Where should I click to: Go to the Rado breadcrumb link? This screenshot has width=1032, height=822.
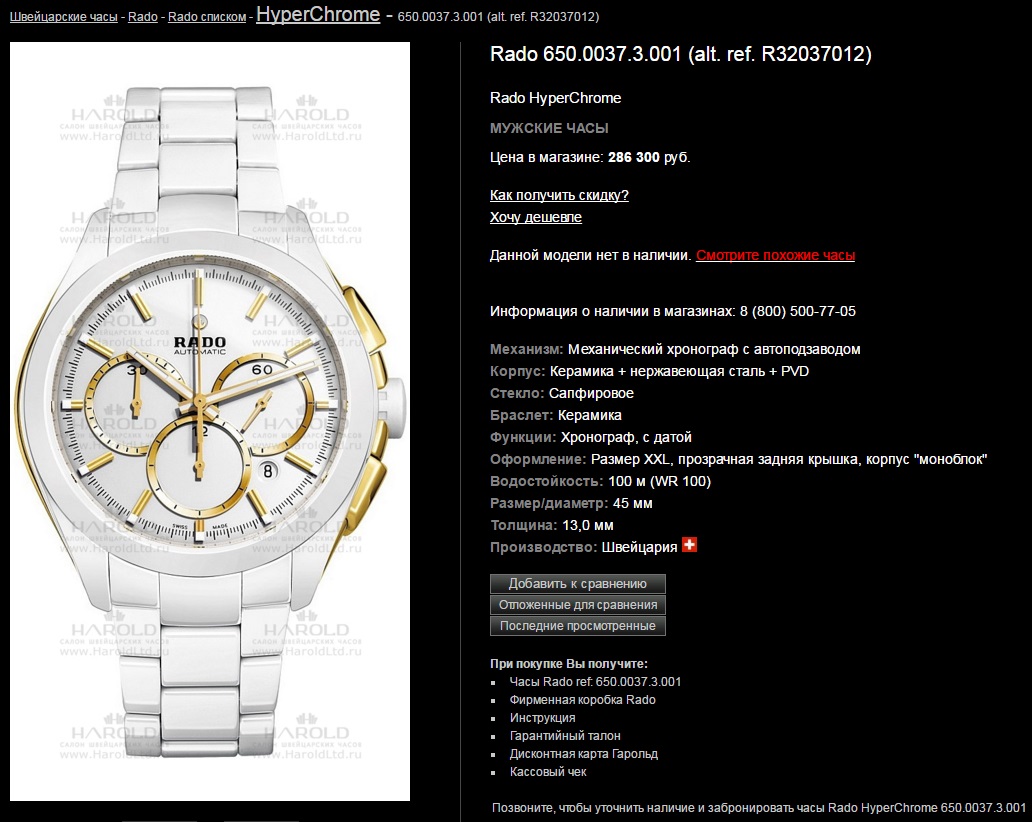pyautogui.click(x=143, y=17)
